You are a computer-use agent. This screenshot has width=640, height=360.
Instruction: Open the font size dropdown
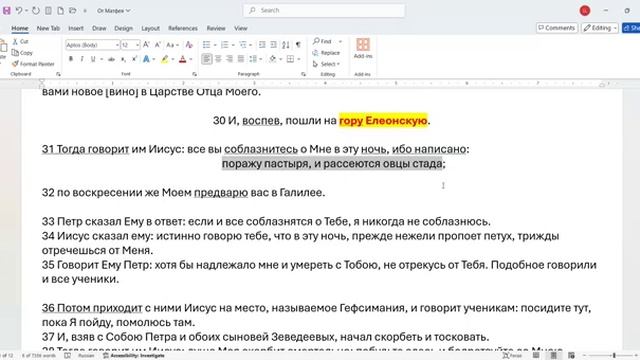[137, 44]
